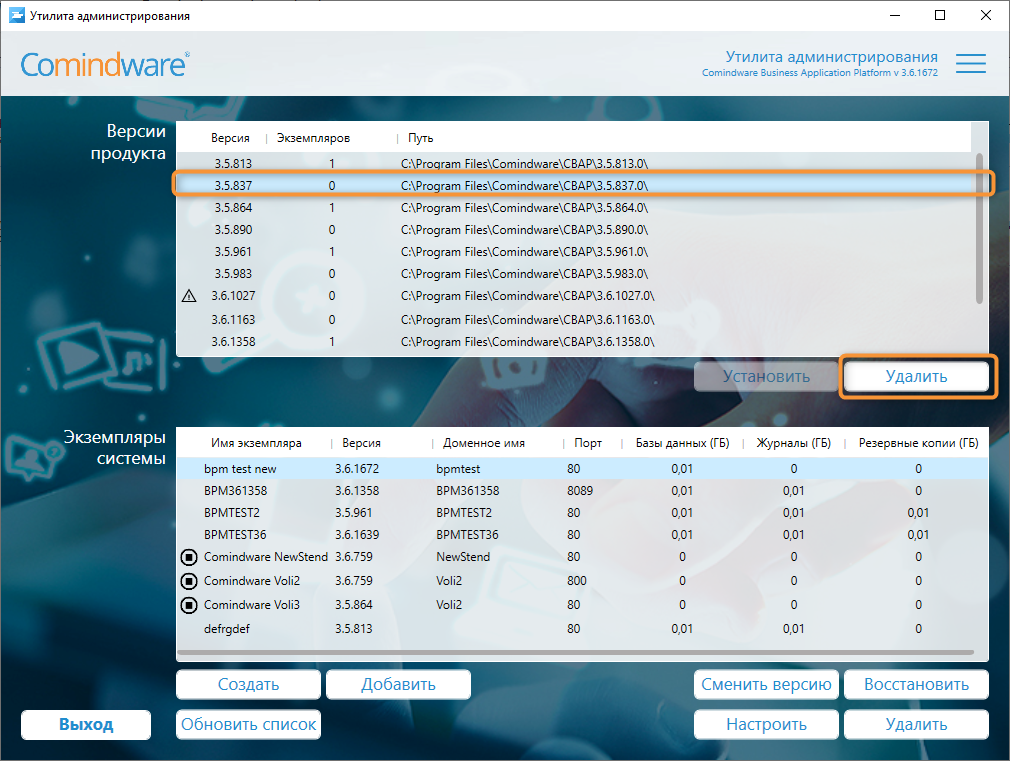Click the product versions vertical scrollbar
Image resolution: width=1010 pixels, height=761 pixels.
[x=979, y=228]
